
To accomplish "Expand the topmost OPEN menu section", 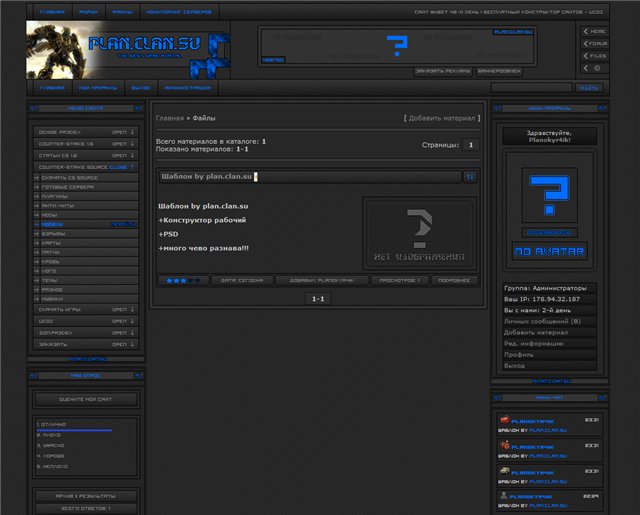I will tap(86, 132).
